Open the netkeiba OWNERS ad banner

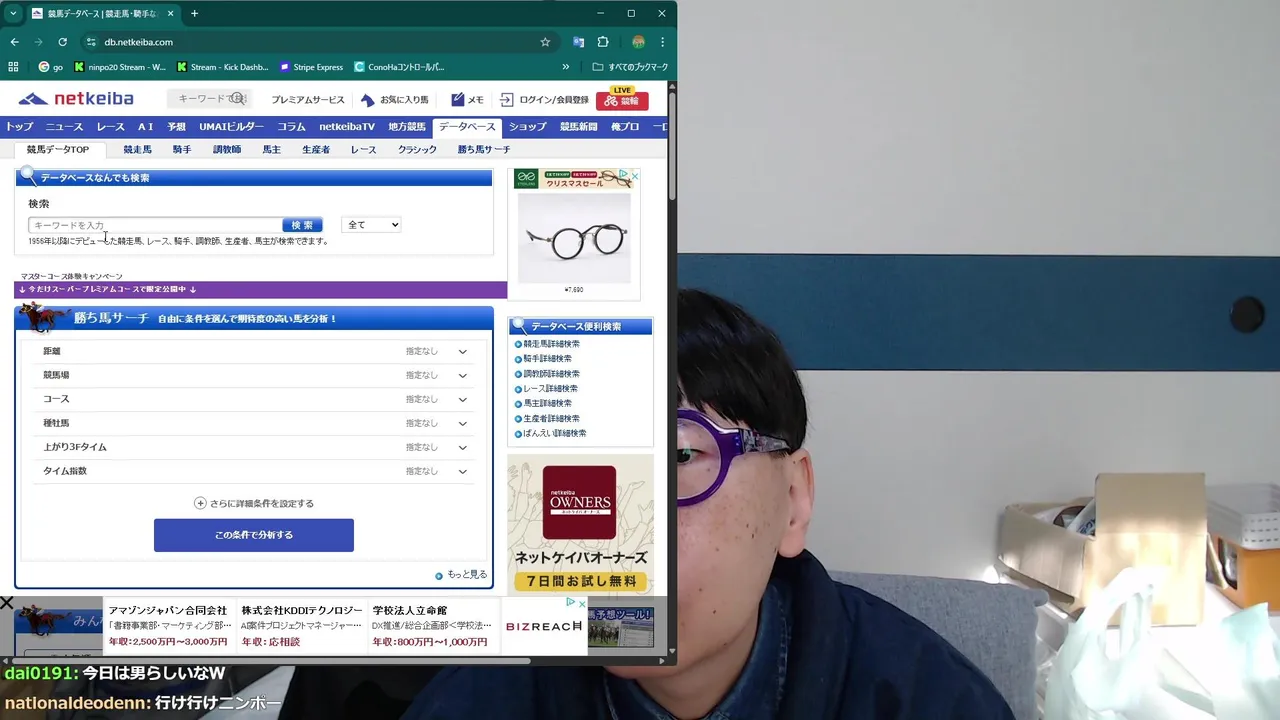[x=580, y=524]
